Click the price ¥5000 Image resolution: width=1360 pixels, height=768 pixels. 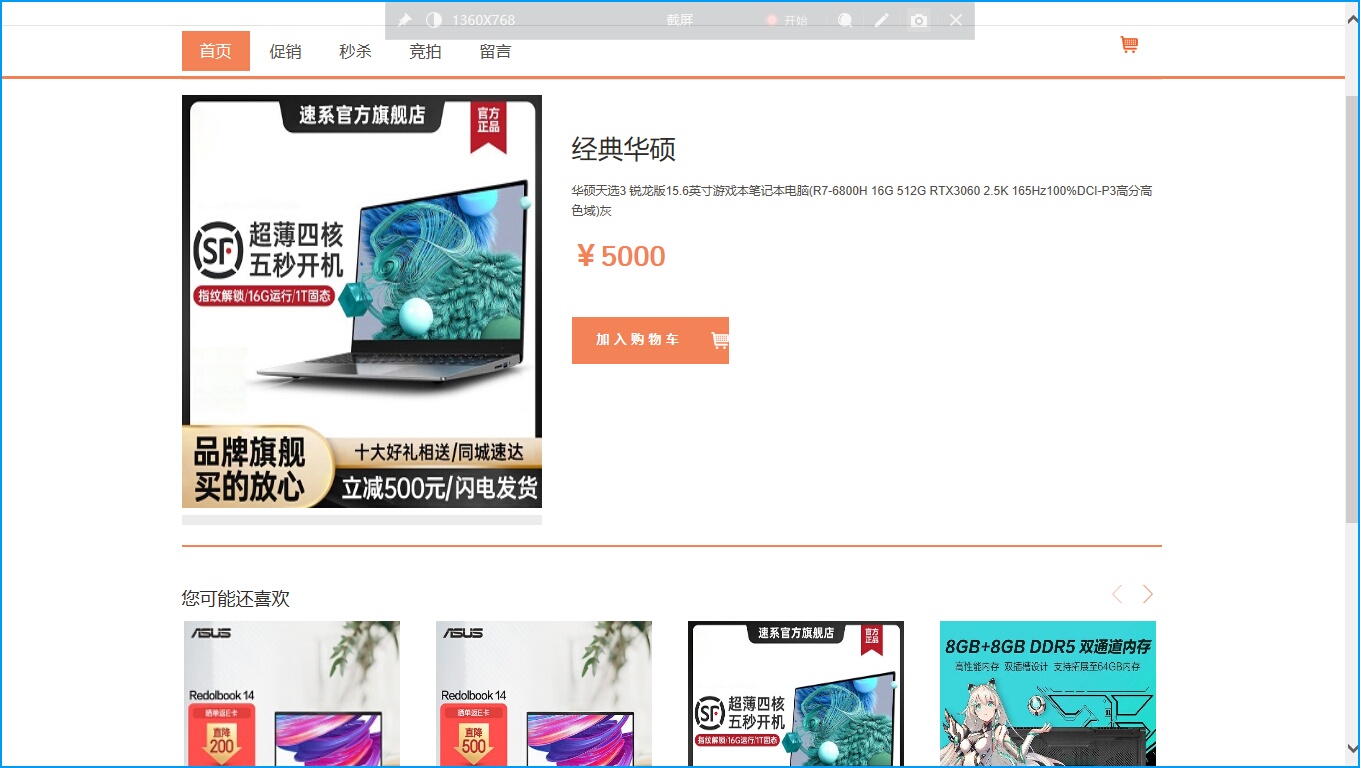[620, 256]
